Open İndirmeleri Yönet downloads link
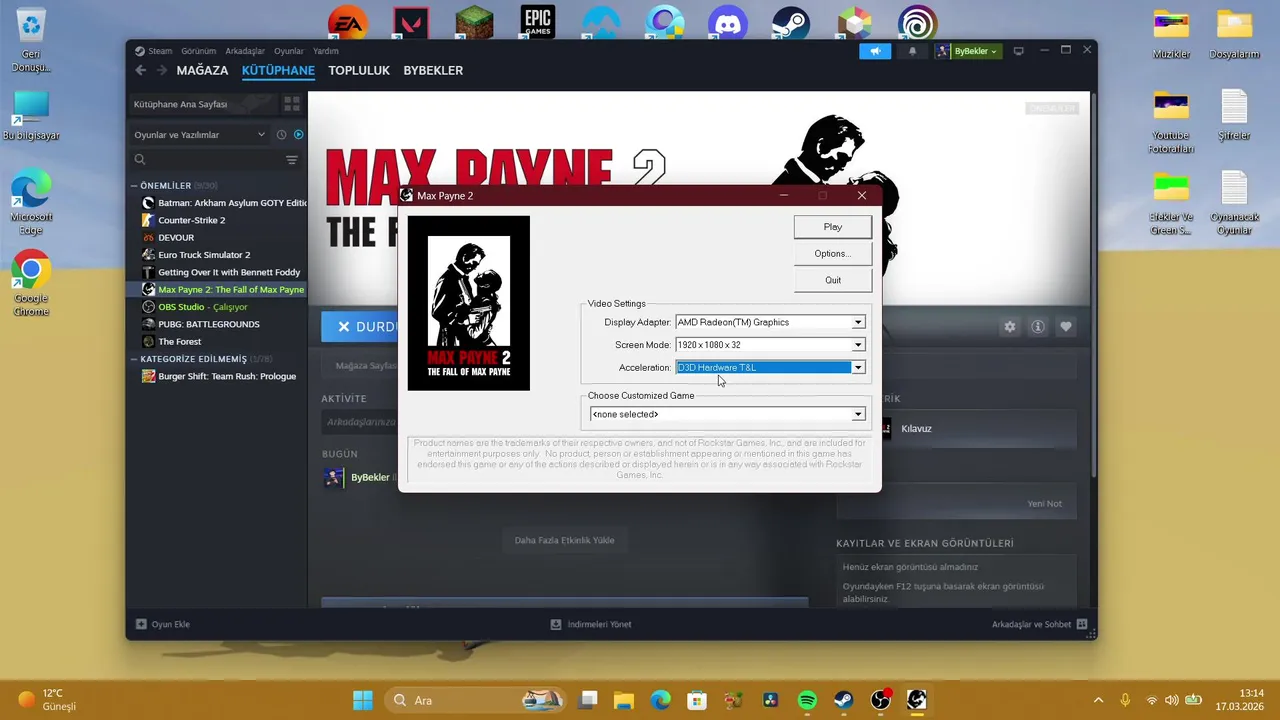Screen dimensions: 1280x720 (591, 624)
